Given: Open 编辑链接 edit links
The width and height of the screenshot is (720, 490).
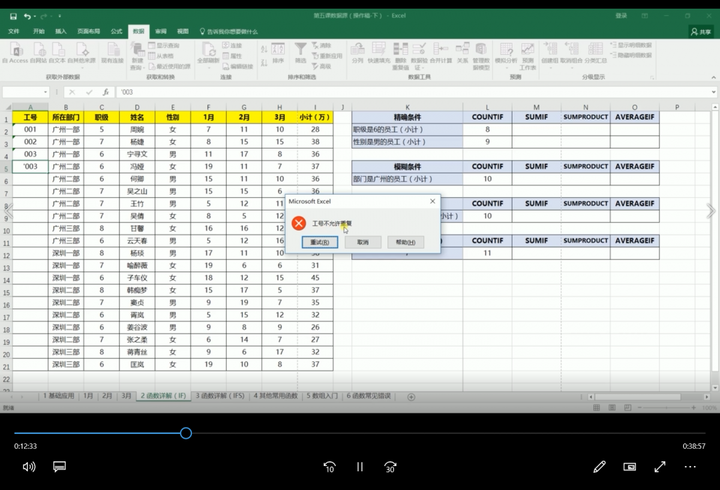Looking at the screenshot, I should [238, 66].
